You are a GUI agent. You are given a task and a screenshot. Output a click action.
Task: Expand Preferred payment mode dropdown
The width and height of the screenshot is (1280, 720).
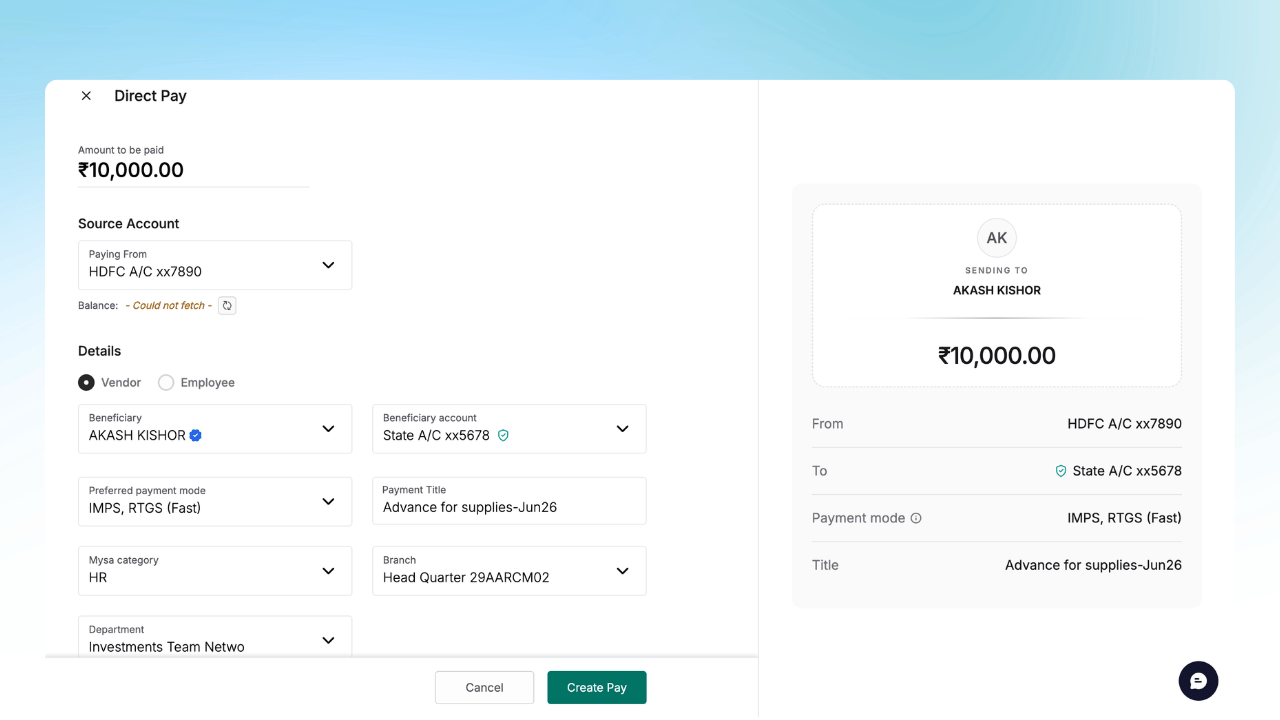pos(215,501)
